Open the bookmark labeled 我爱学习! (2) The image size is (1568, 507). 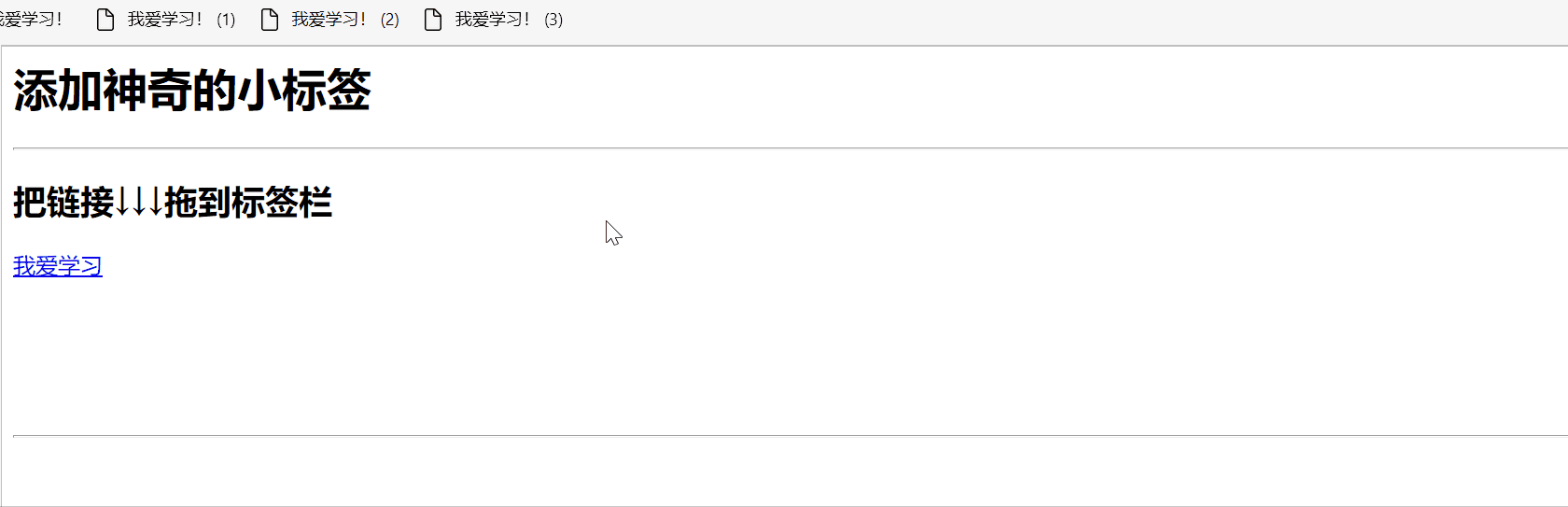345,20
